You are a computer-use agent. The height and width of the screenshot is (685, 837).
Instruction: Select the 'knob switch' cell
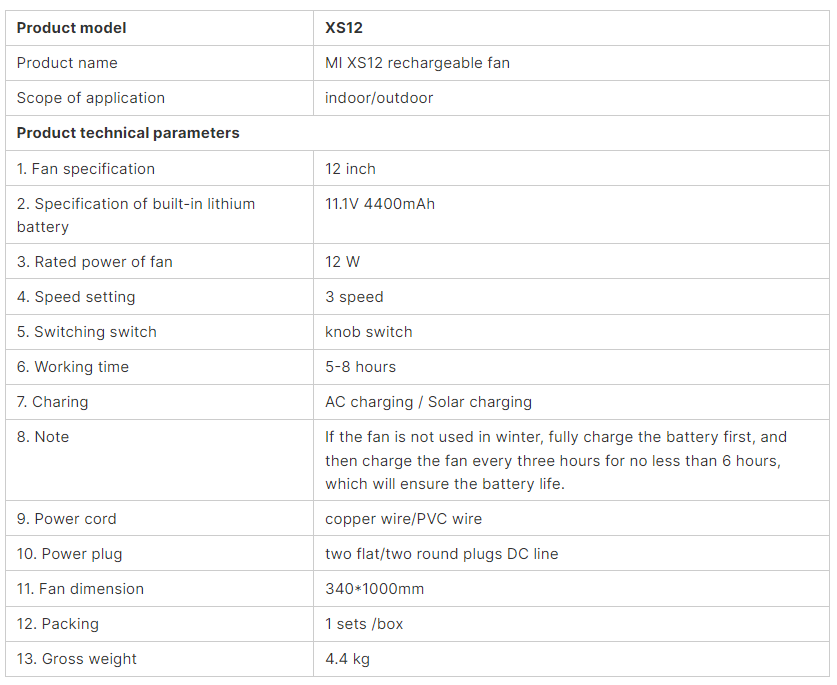pos(571,332)
